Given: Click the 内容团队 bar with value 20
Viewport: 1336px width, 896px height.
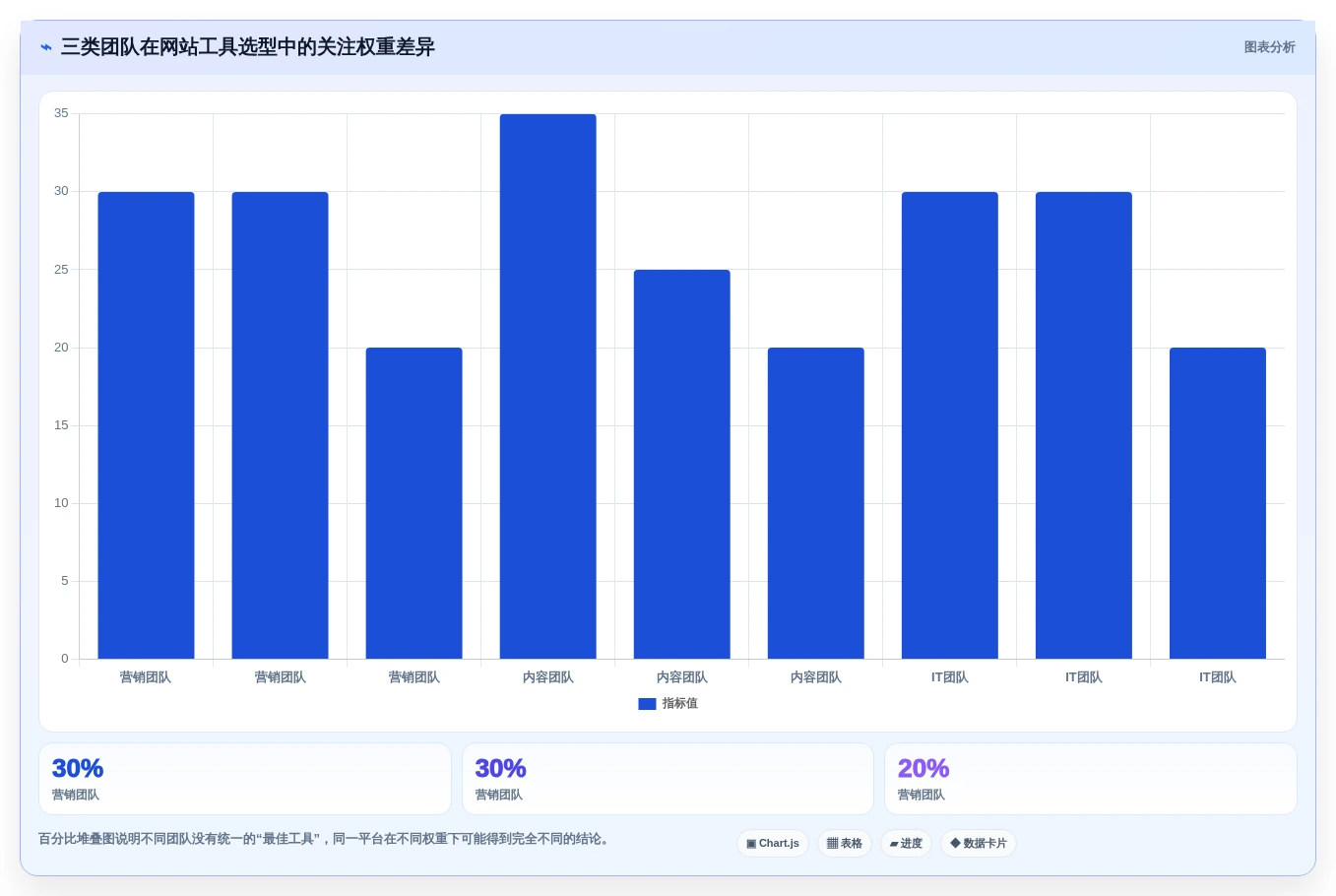Looking at the screenshot, I should 815,503.
